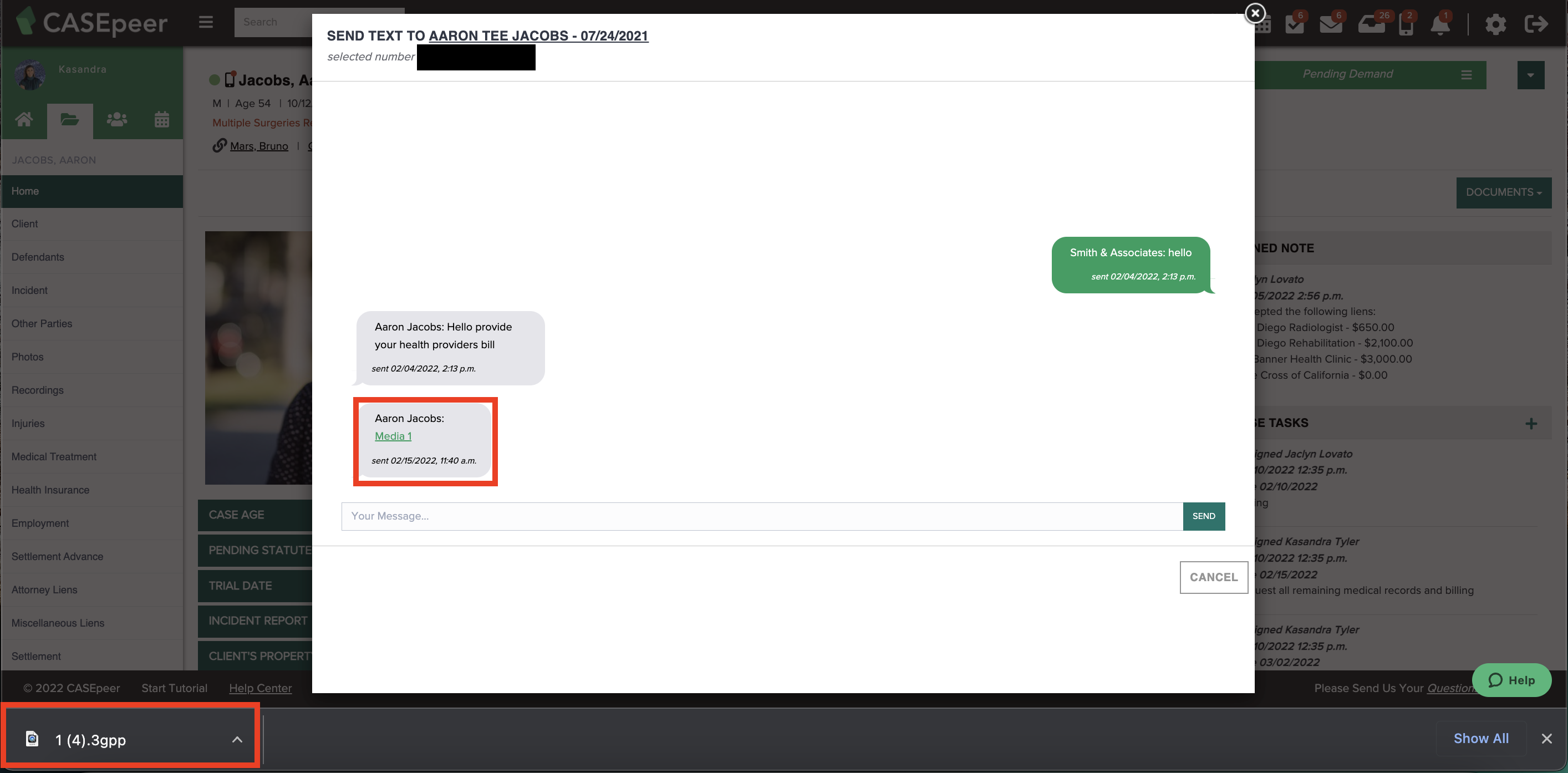The image size is (1568, 773).
Task: Select Client in sidebar menu
Action: [x=92, y=224]
